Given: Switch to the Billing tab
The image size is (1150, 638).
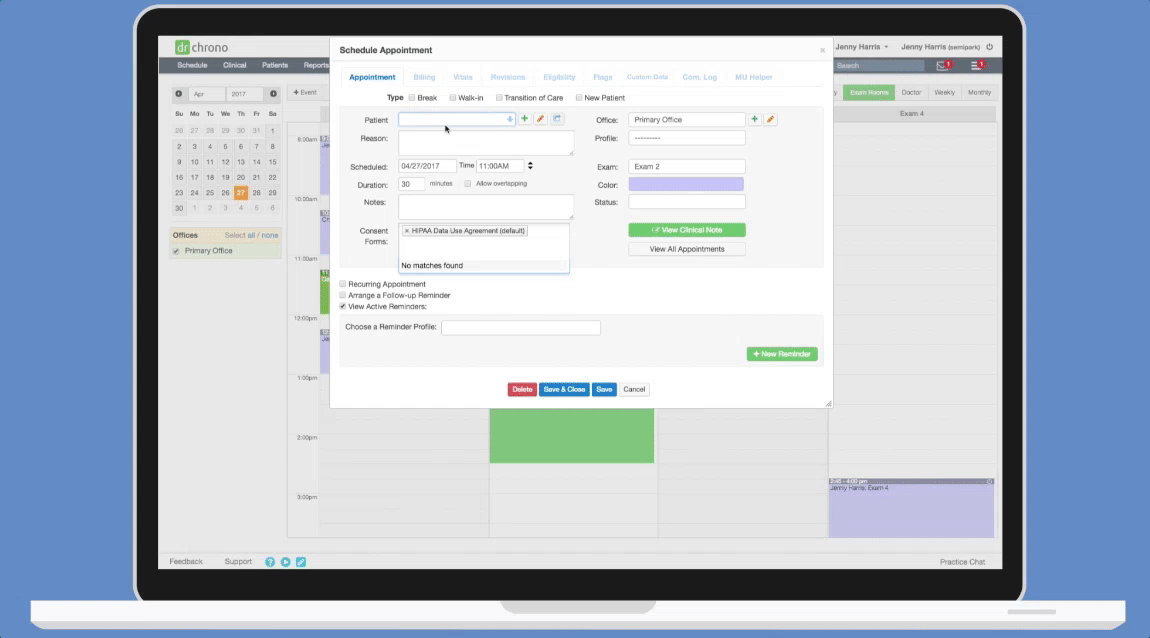Looking at the screenshot, I should 424,77.
